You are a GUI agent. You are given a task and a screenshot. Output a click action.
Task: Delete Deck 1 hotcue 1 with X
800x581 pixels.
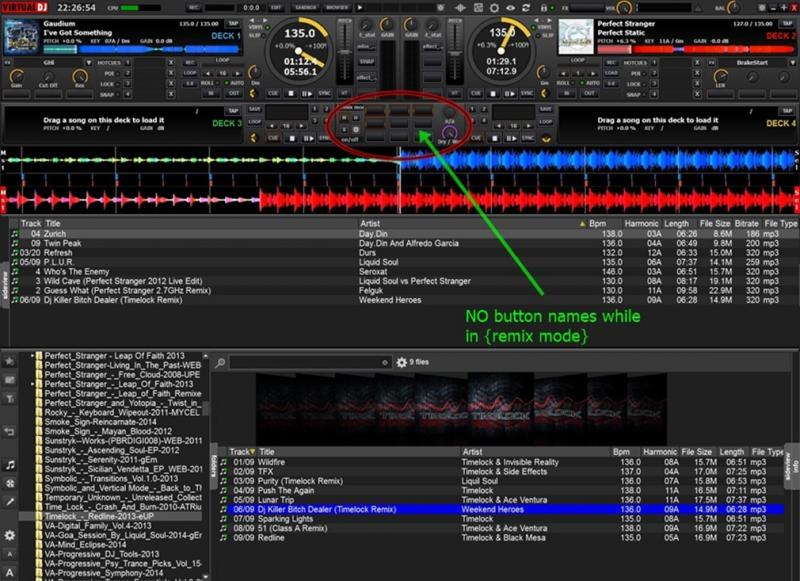pos(171,63)
